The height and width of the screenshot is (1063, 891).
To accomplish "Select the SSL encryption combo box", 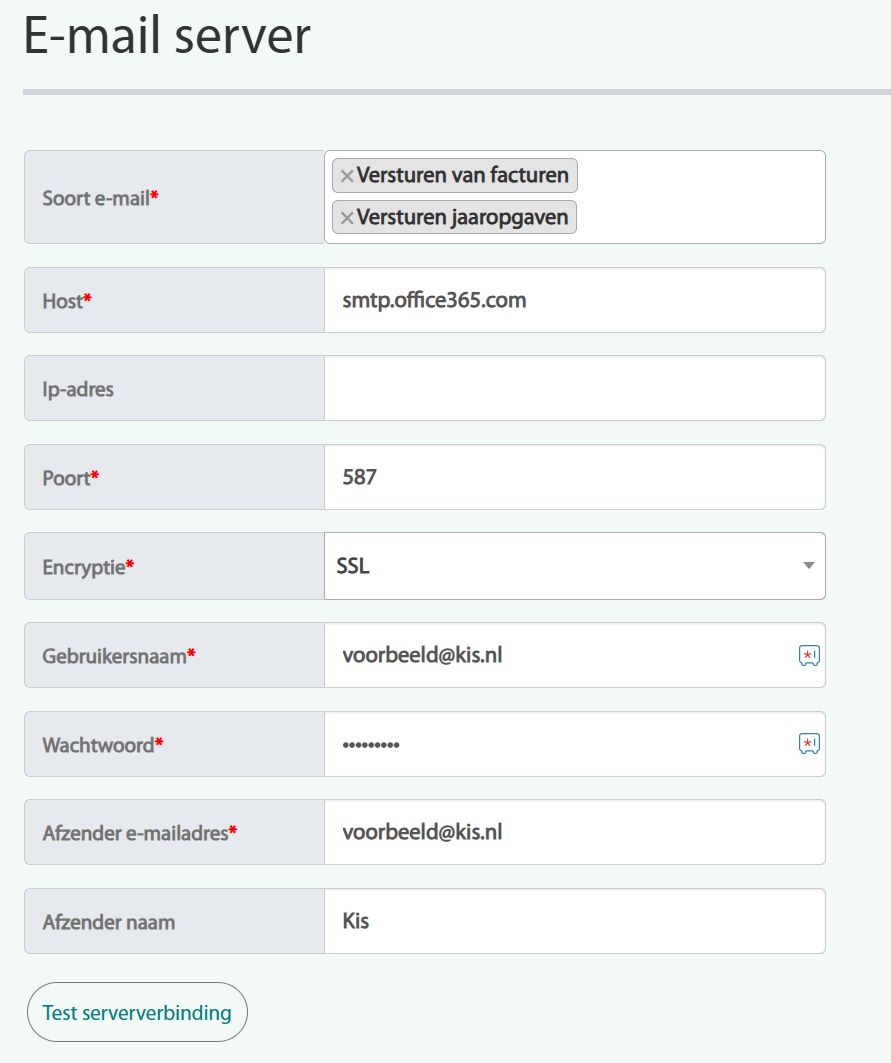I will [x=560, y=566].
